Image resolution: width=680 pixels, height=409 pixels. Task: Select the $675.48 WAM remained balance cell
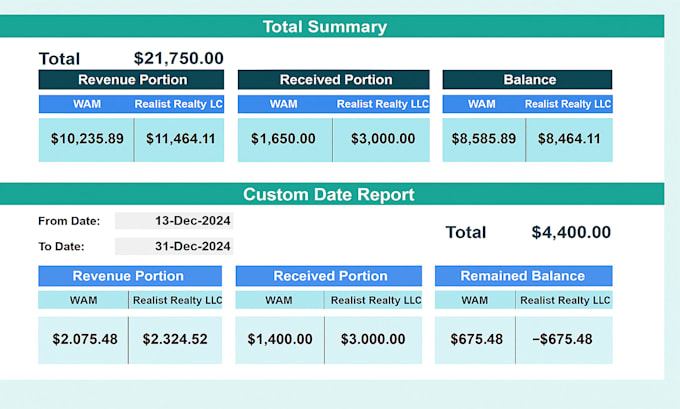[475, 340]
